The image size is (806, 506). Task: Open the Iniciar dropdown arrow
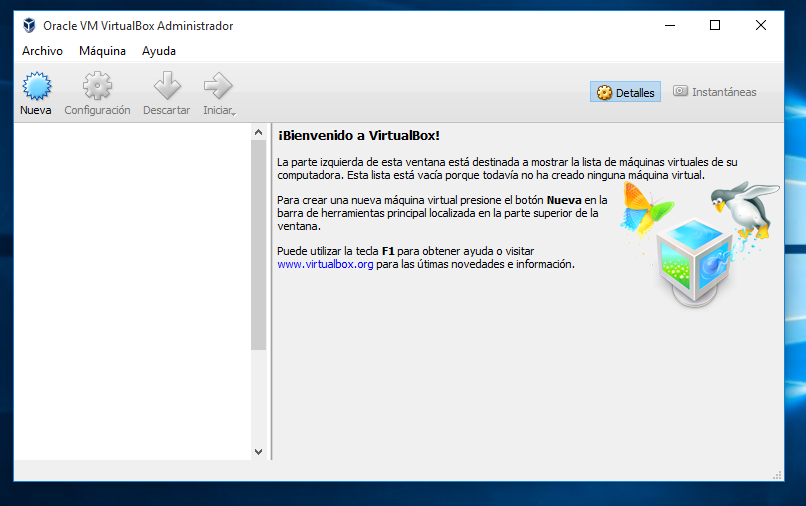tap(234, 114)
